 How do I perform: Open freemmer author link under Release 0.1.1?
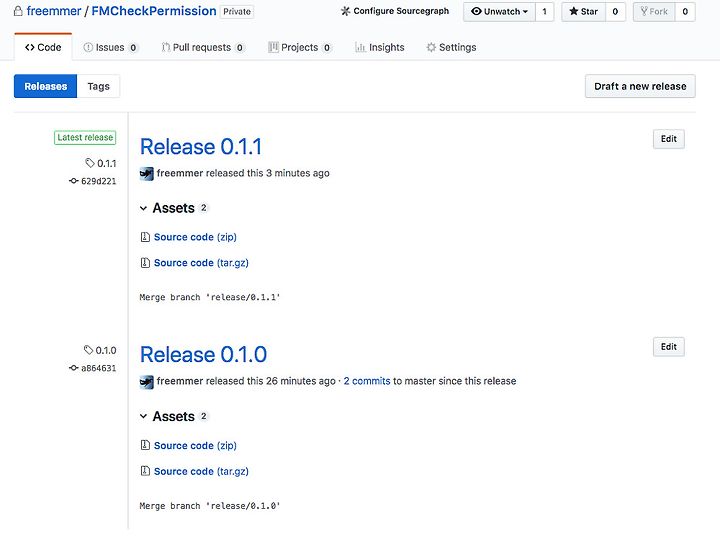pos(180,173)
